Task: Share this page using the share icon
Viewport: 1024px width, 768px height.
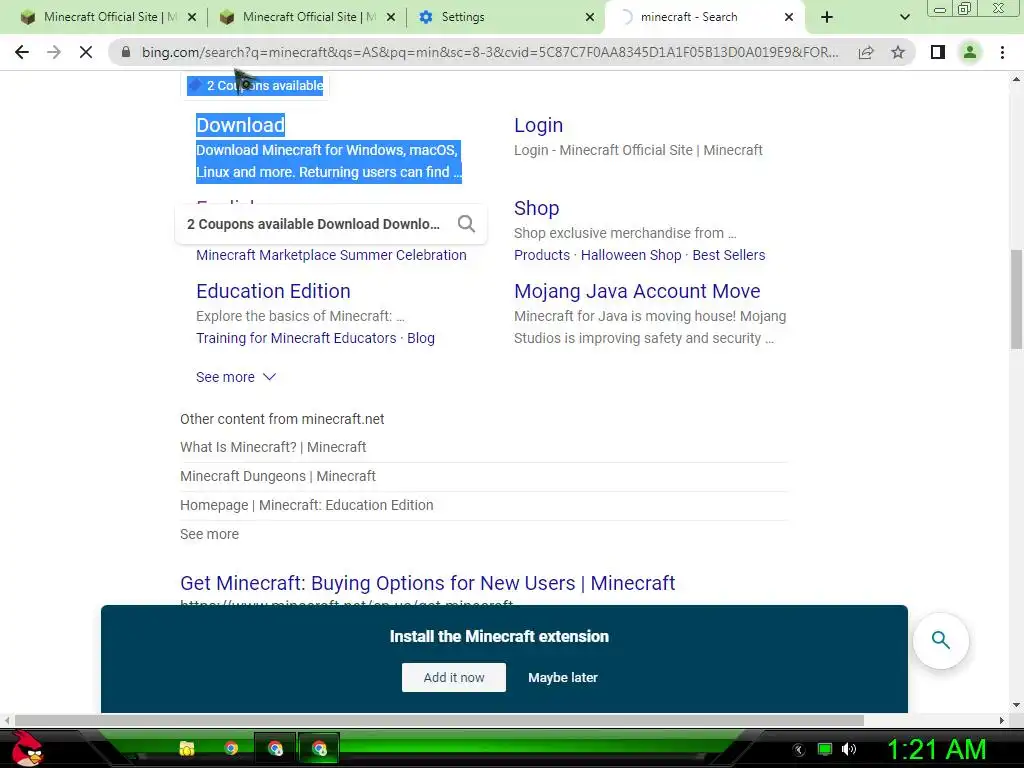Action: [x=866, y=52]
